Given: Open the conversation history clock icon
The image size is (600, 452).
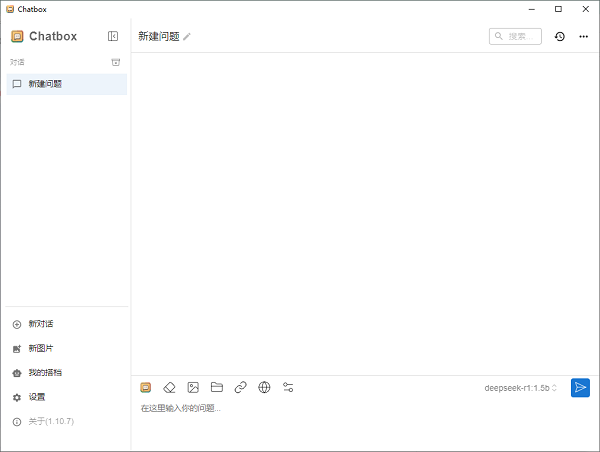Looking at the screenshot, I should pos(559,37).
